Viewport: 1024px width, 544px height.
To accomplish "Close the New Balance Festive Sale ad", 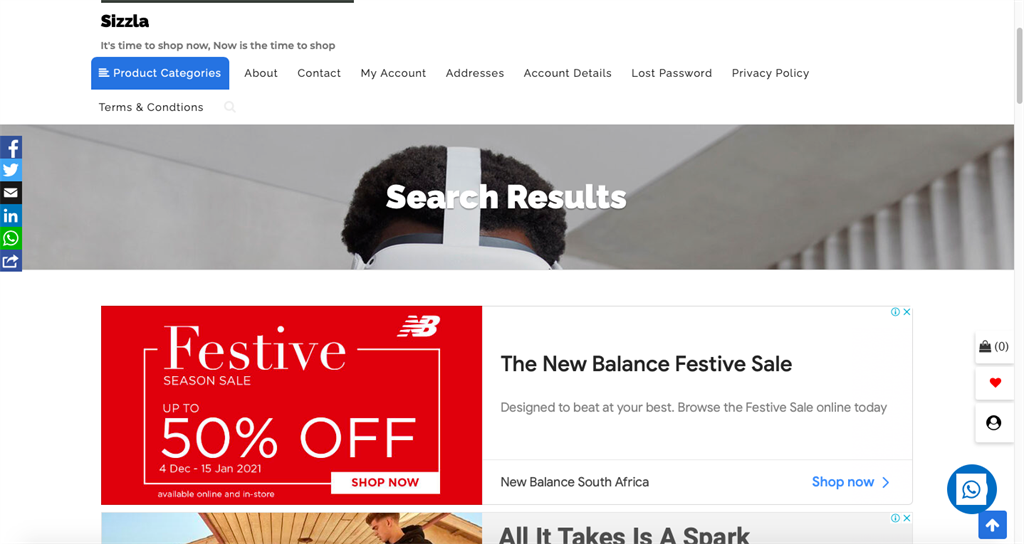I will tap(906, 312).
